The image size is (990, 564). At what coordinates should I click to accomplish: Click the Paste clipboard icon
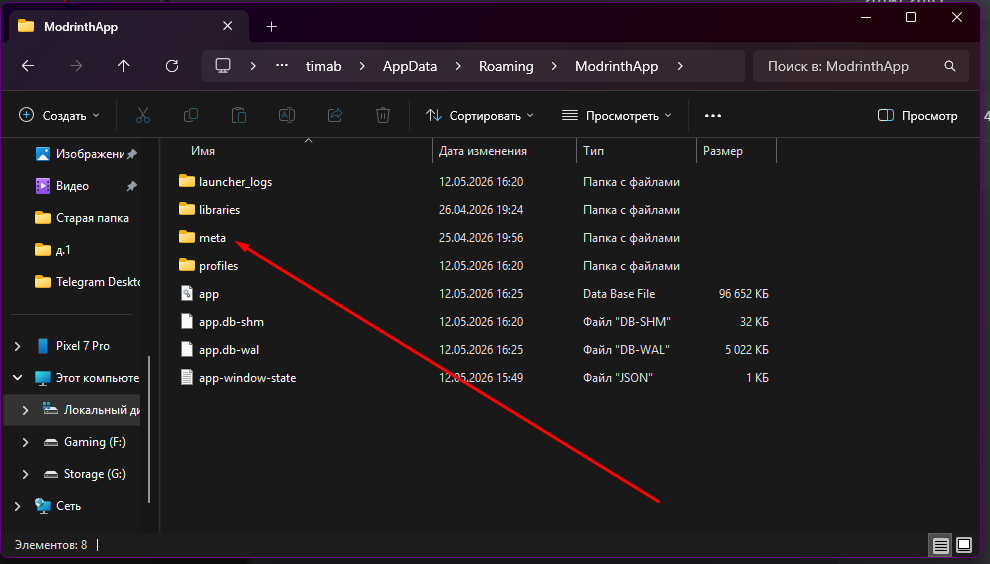[x=239, y=116]
